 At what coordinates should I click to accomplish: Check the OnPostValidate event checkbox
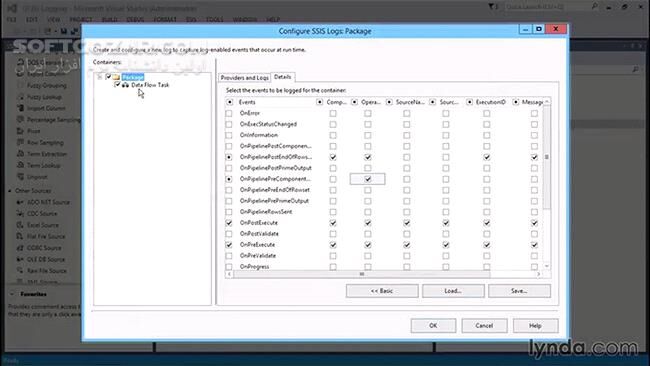[229, 234]
